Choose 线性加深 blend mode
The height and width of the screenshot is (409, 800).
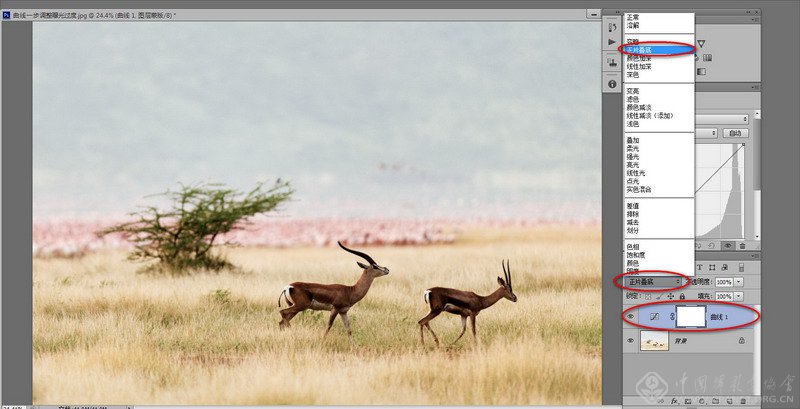coord(639,66)
